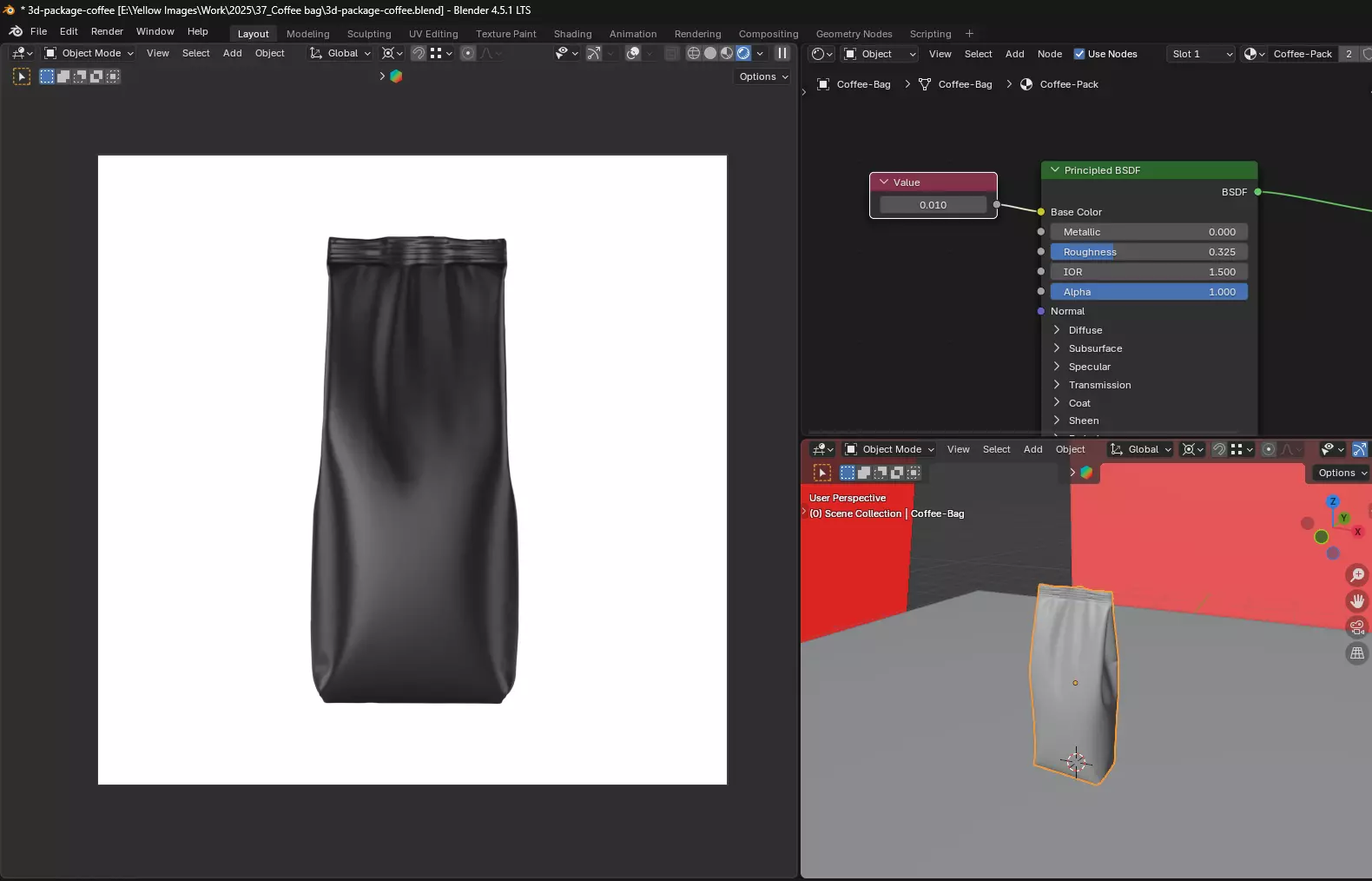Choose 'intersect selection' mode in the left viewport

tap(113, 76)
